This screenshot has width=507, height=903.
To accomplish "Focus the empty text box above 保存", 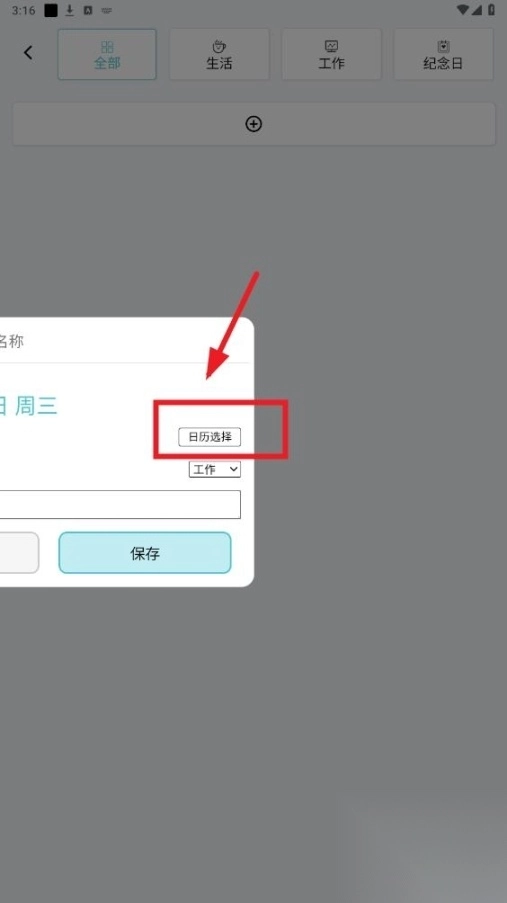I will pos(120,504).
